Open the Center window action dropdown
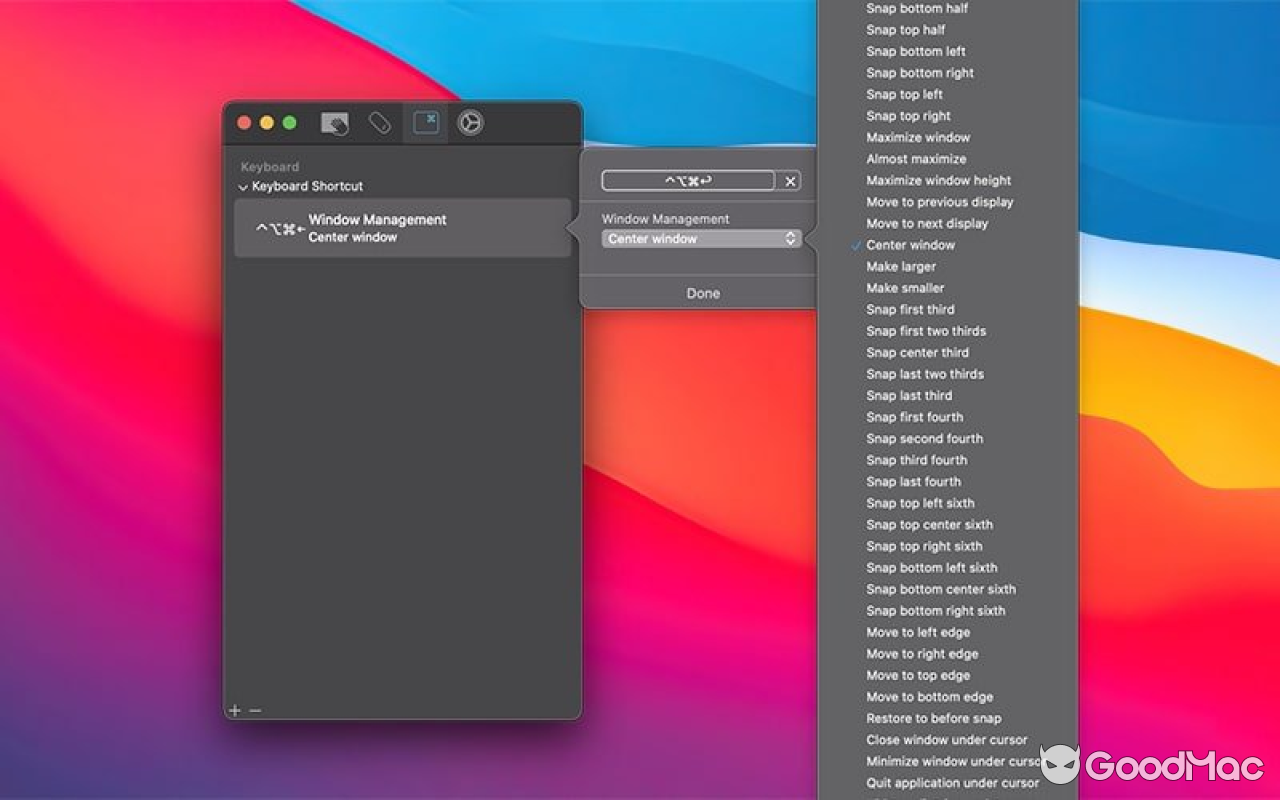The image size is (1280, 800). (x=700, y=239)
